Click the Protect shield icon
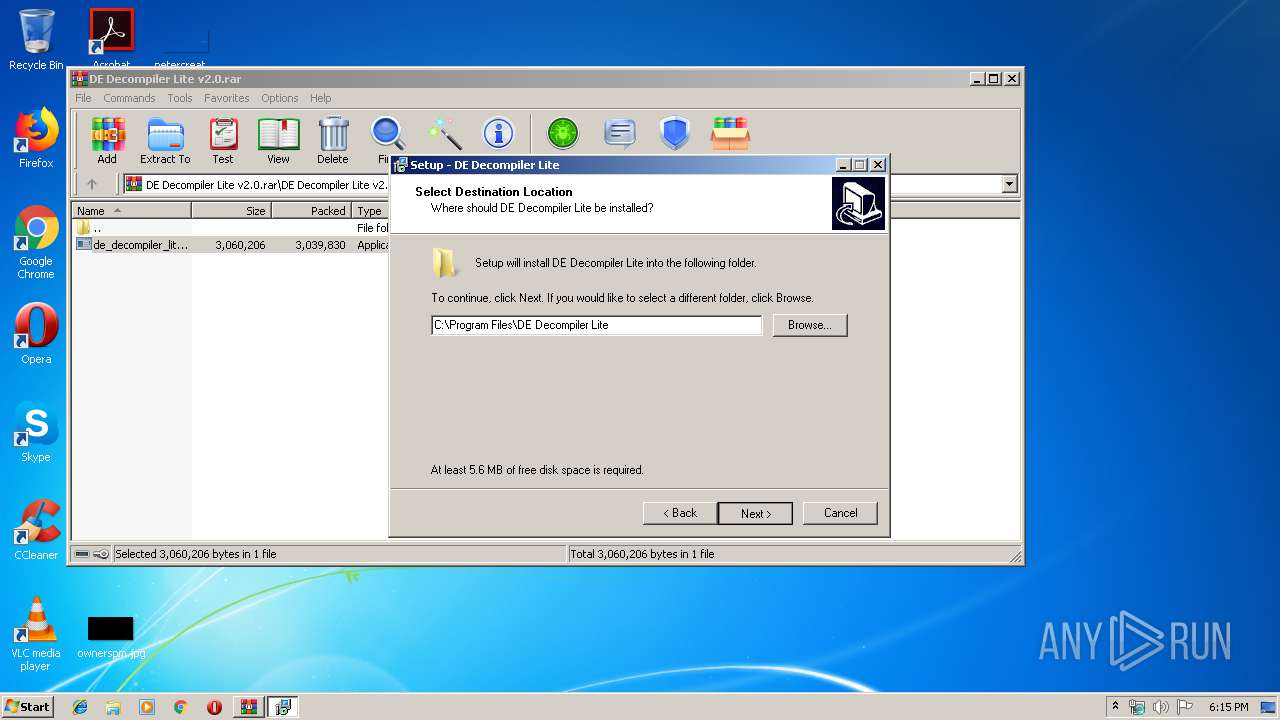This screenshot has width=1280, height=720. pyautogui.click(x=675, y=133)
